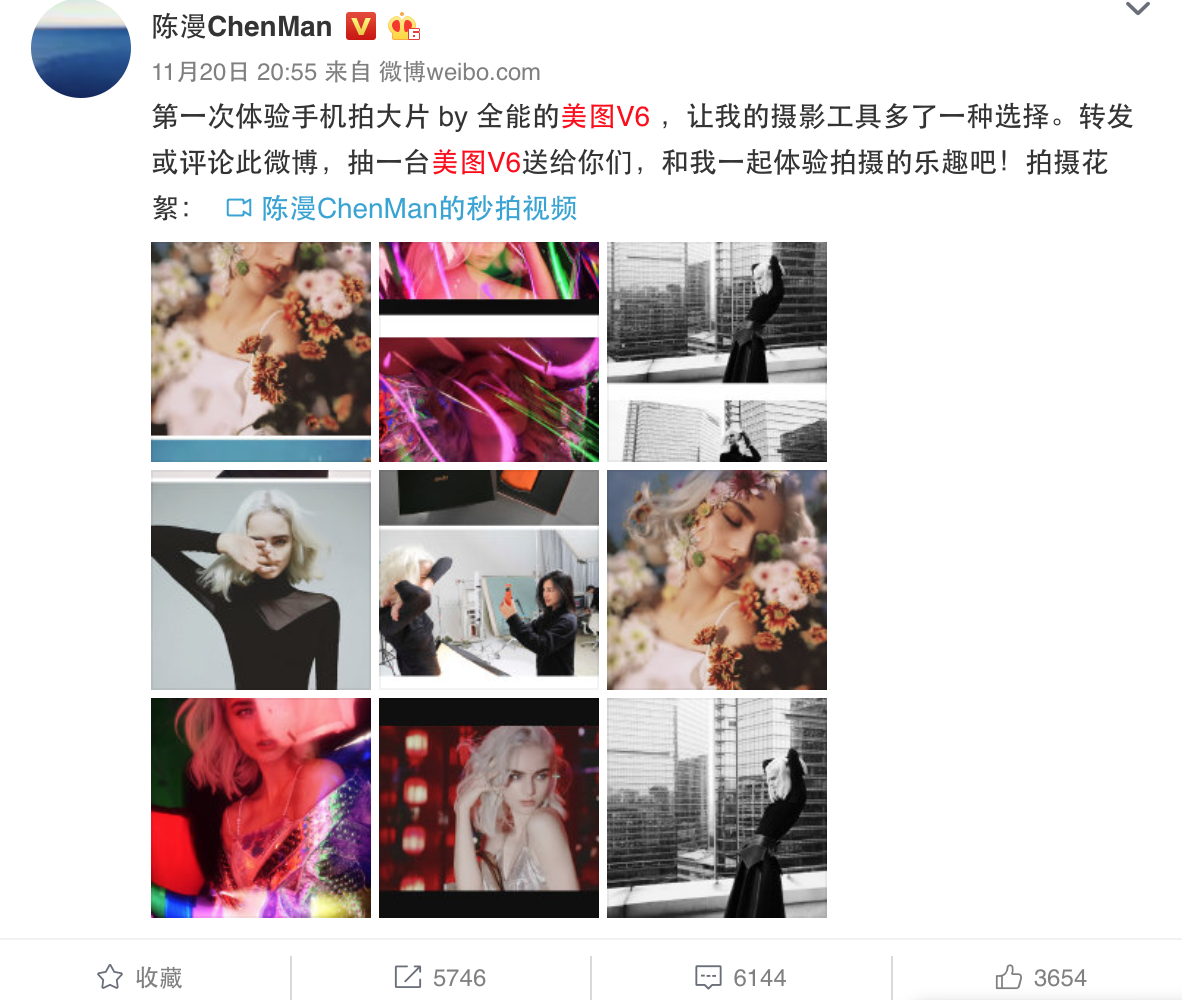Open the 微博weibo.com source link

point(459,72)
